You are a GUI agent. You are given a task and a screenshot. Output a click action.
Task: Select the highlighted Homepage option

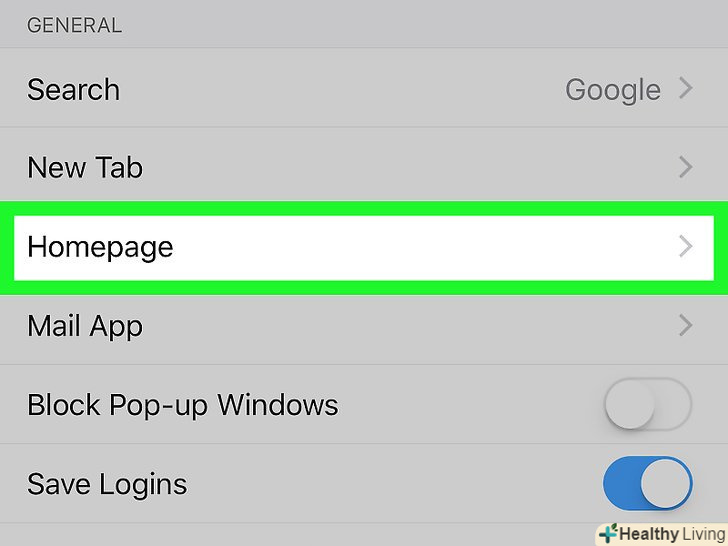pos(100,247)
